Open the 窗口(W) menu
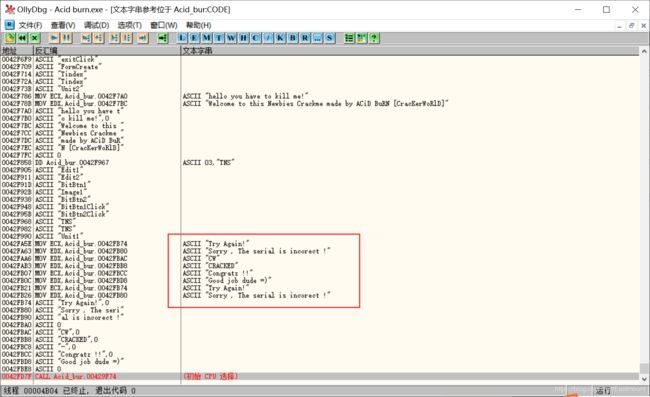This screenshot has width=650, height=397. 164,25
